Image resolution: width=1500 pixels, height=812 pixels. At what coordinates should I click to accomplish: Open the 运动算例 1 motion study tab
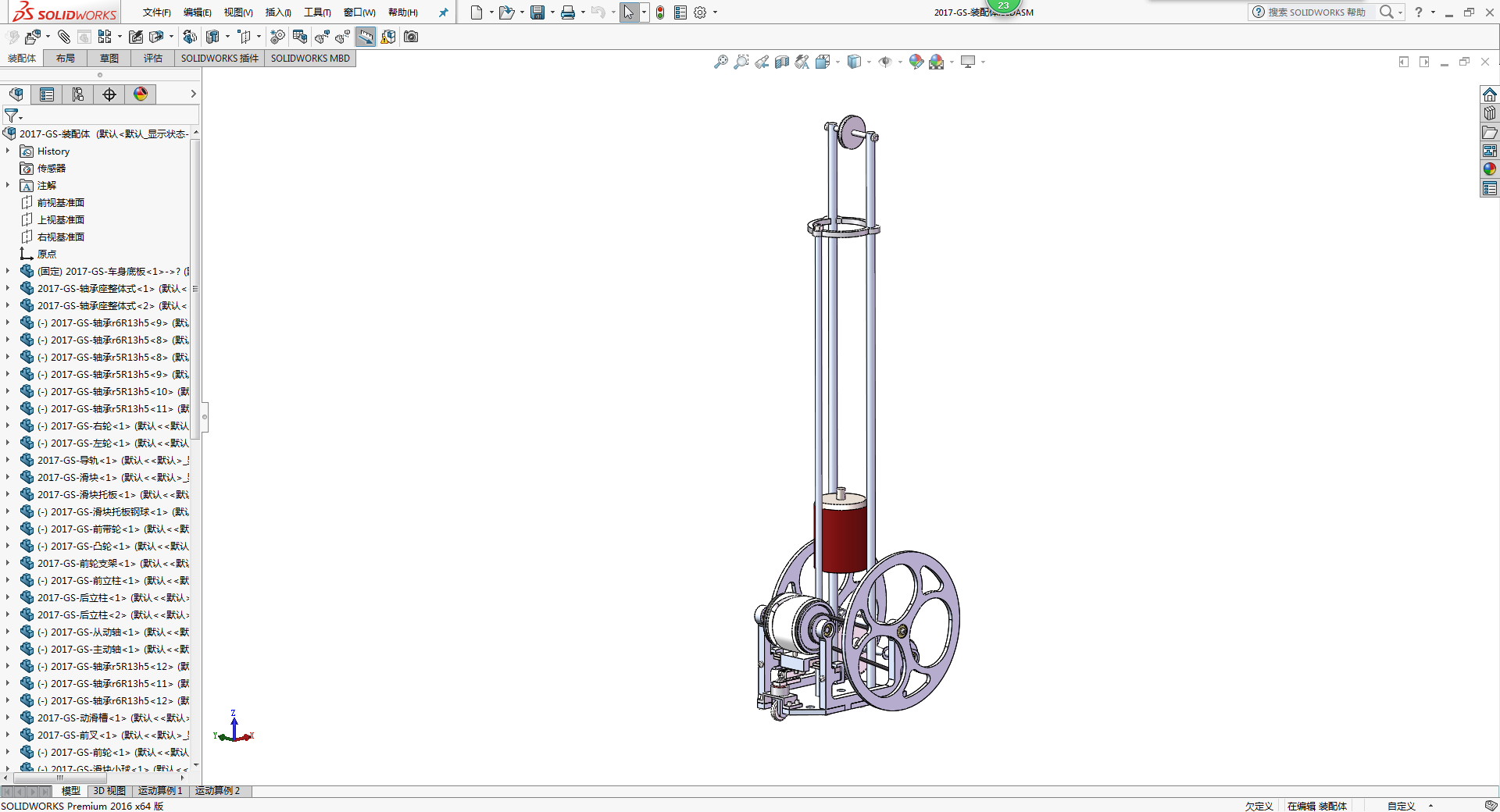[160, 791]
